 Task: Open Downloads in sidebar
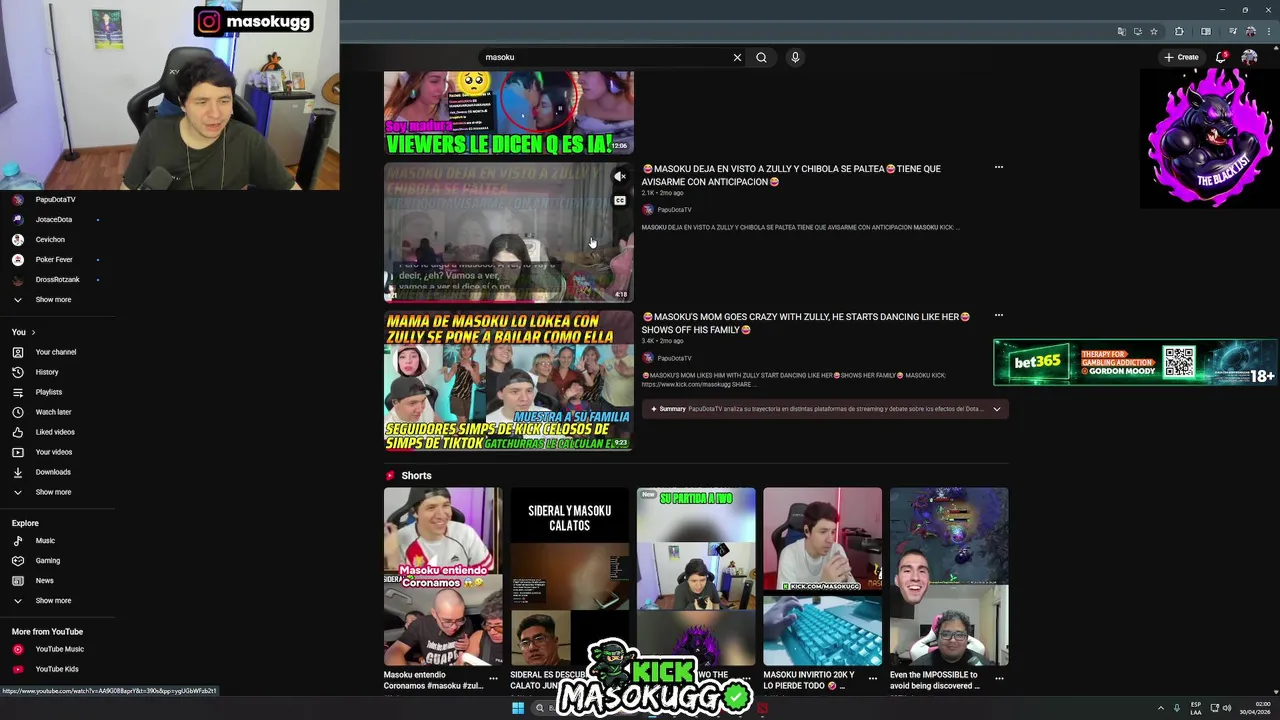coord(53,472)
